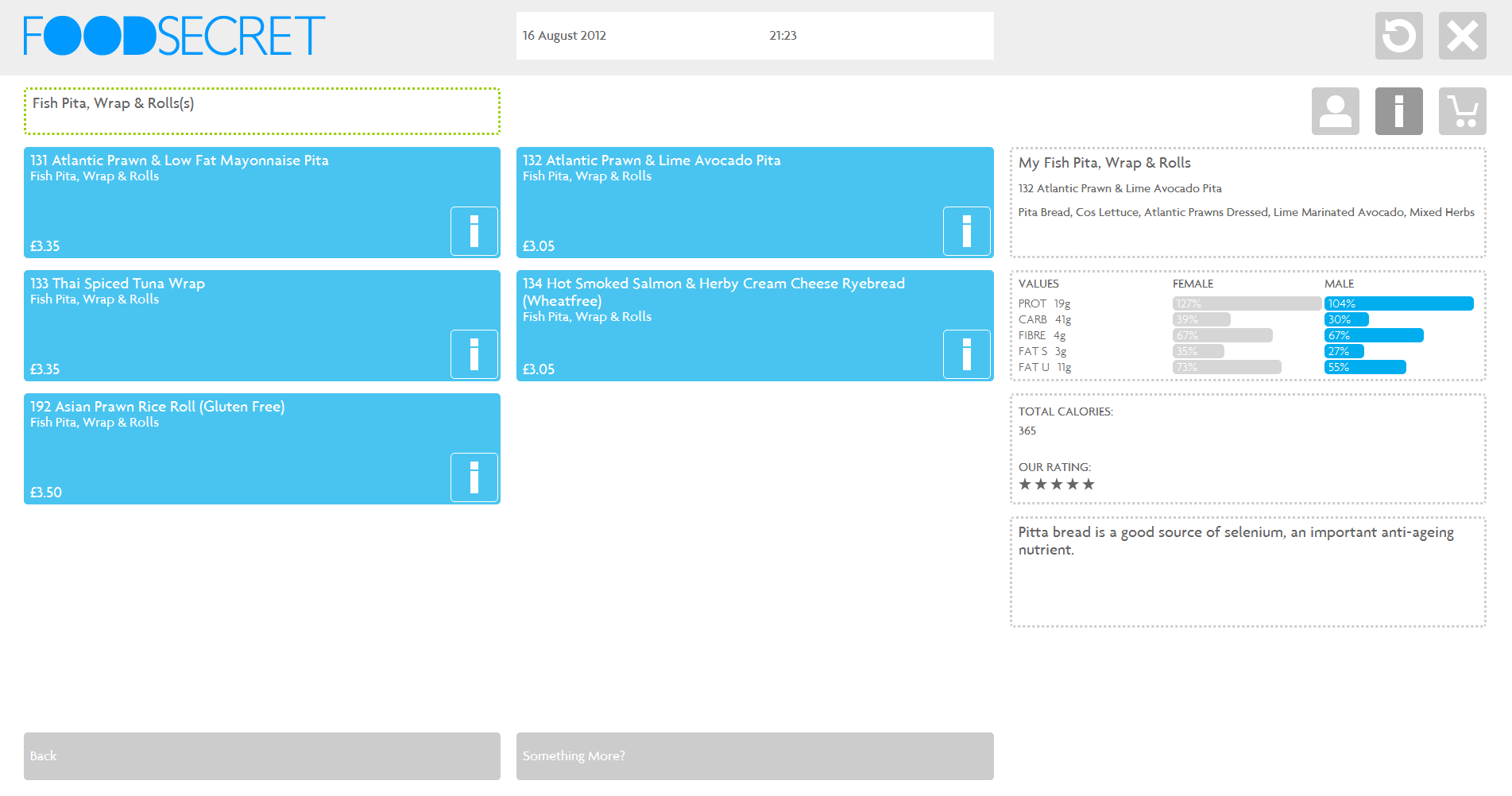Click the grey information icon
Viewport: 1512px width, 796px height.
(1398, 111)
